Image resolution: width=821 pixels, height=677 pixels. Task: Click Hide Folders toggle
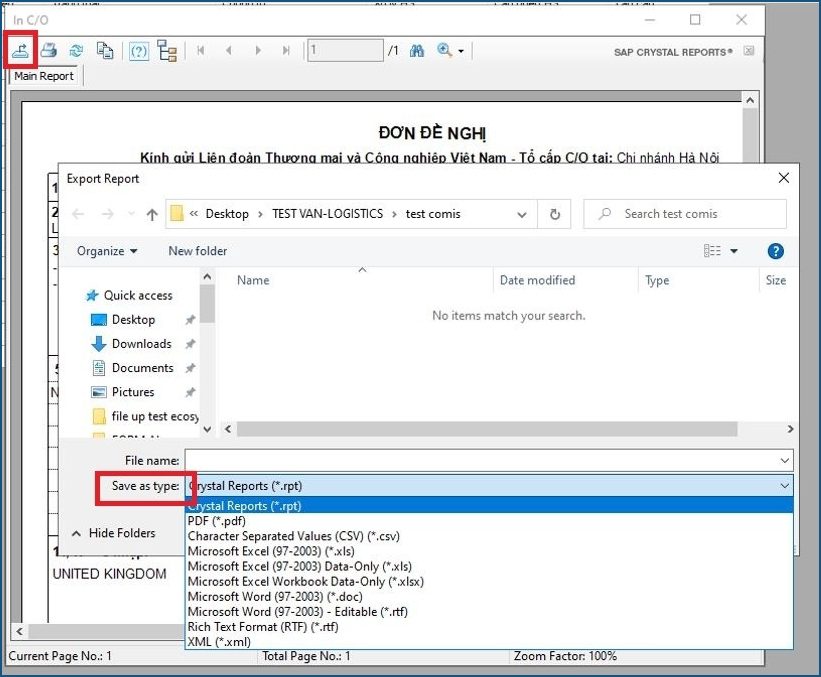114,533
